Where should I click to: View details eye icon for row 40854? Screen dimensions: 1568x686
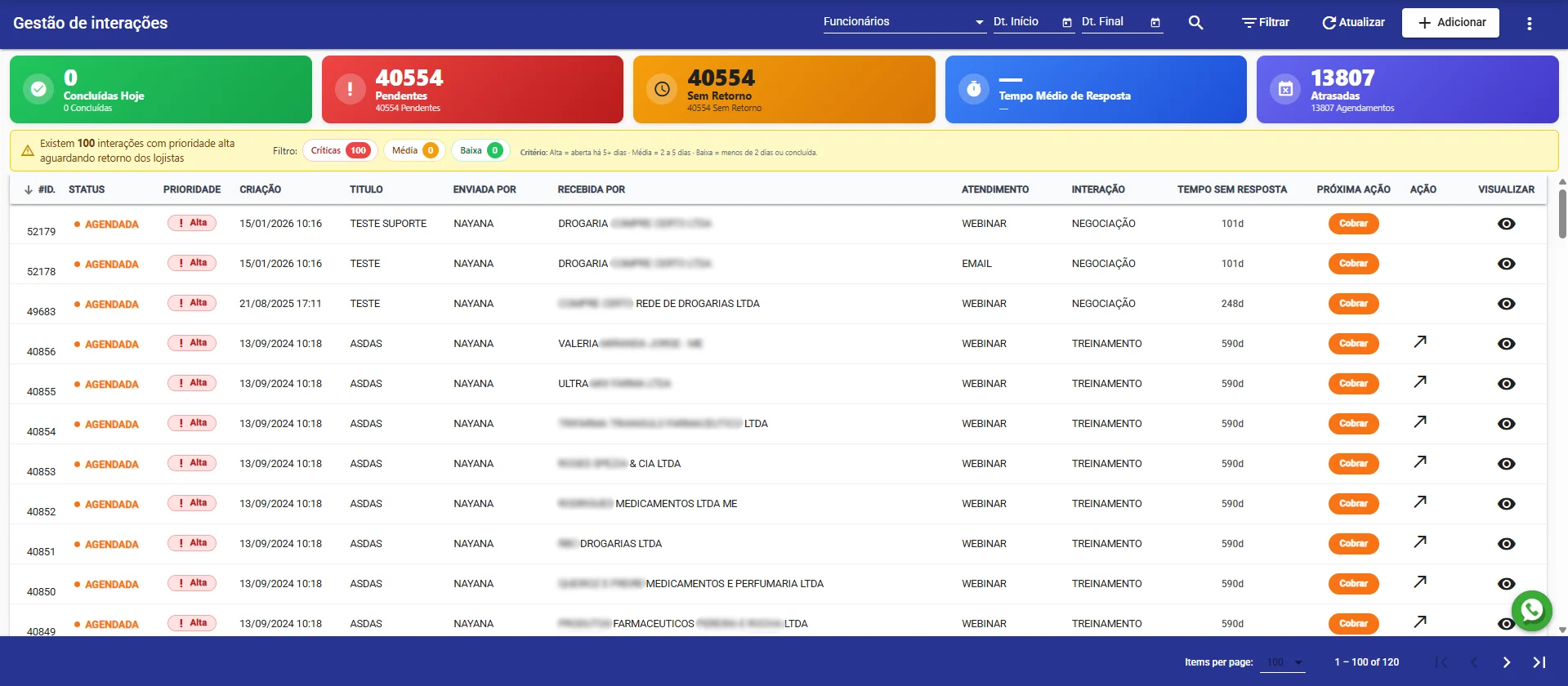click(1507, 424)
